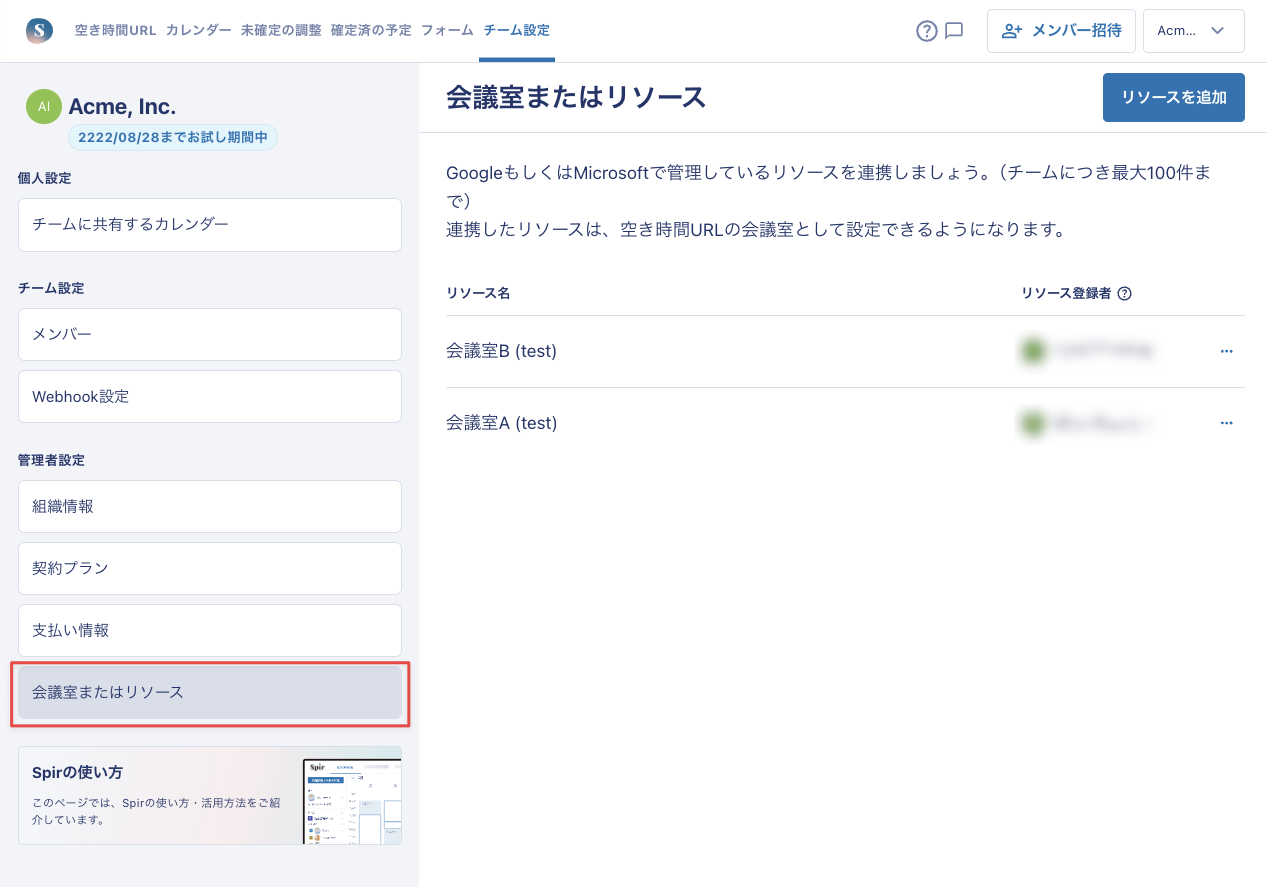Switch to the 空き時間URL tab
The height and width of the screenshot is (887, 1267).
tap(115, 31)
